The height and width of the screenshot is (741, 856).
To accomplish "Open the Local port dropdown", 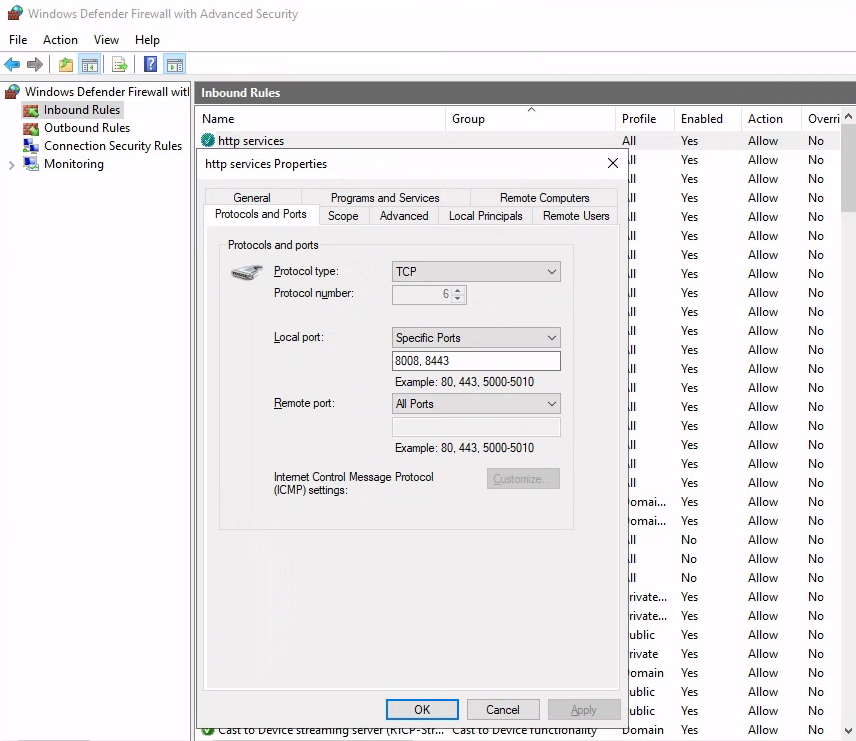I will pyautogui.click(x=476, y=337).
